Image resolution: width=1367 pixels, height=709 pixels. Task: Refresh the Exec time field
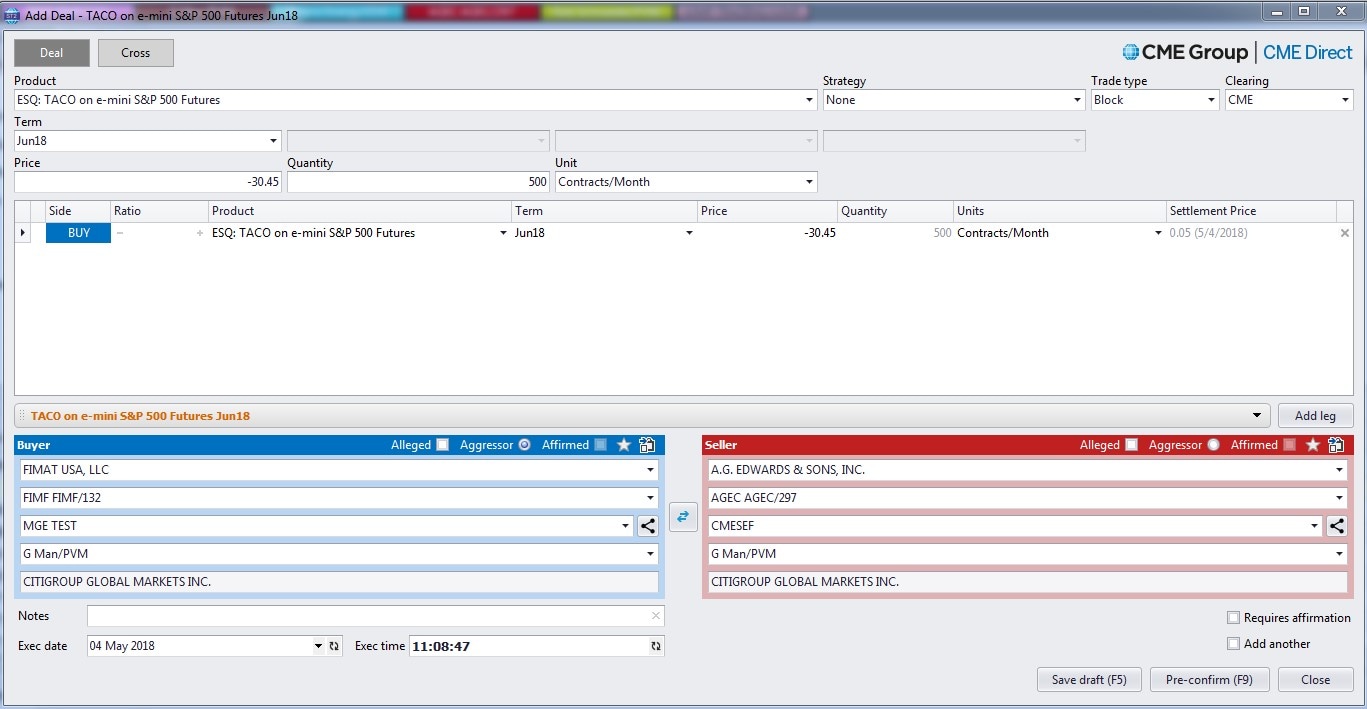(655, 646)
